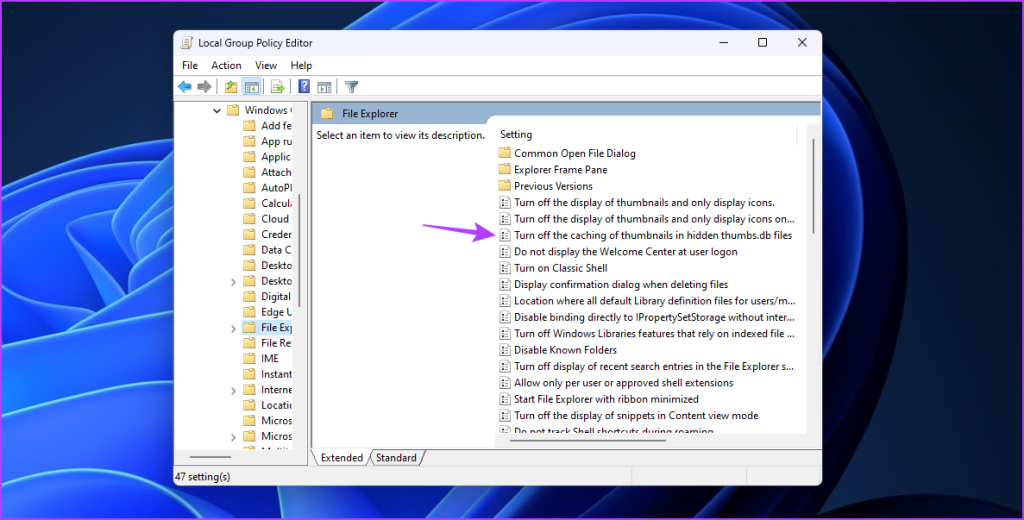Select the Digital tree folder

click(x=267, y=297)
